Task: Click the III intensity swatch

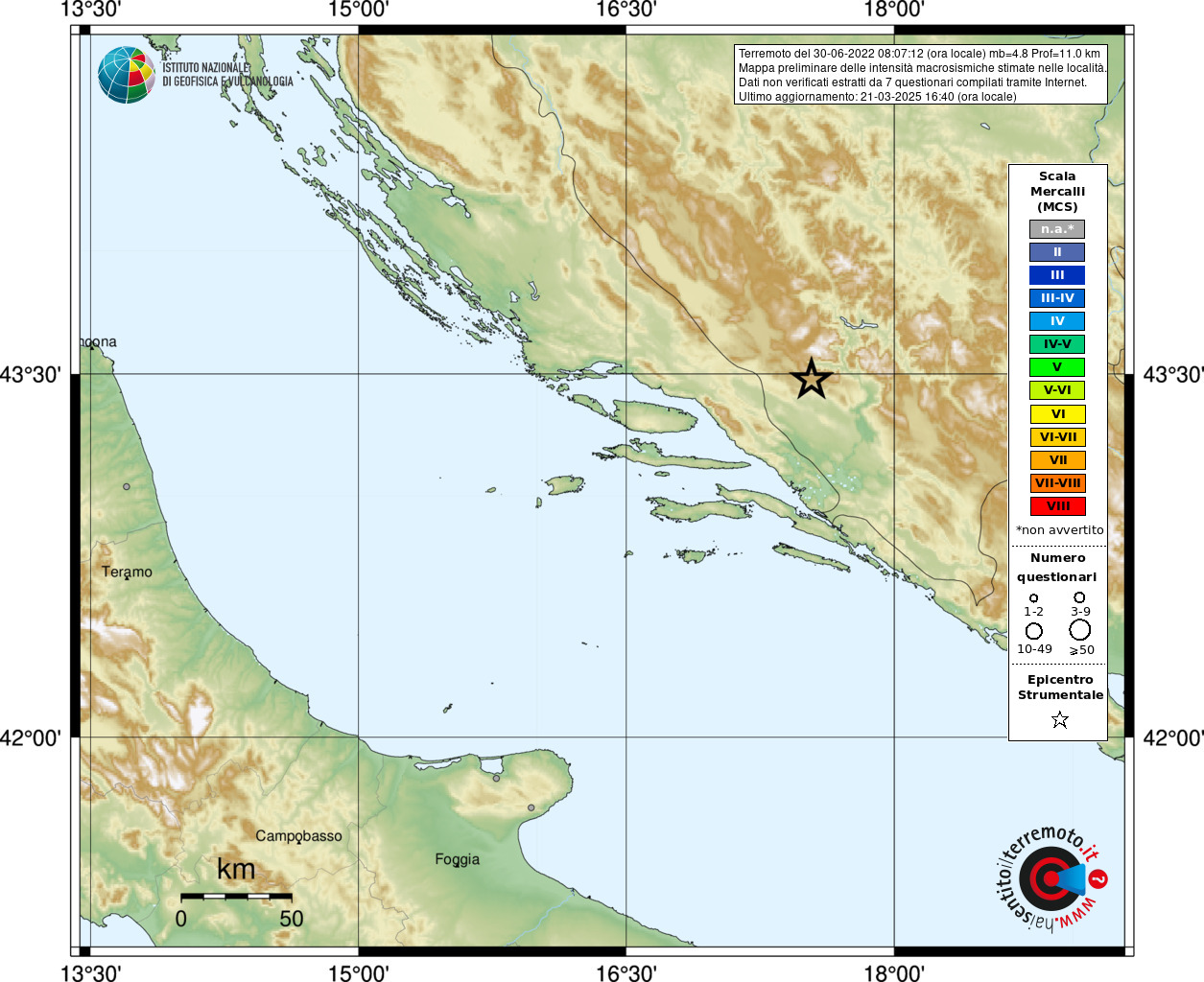Action: (x=1057, y=275)
